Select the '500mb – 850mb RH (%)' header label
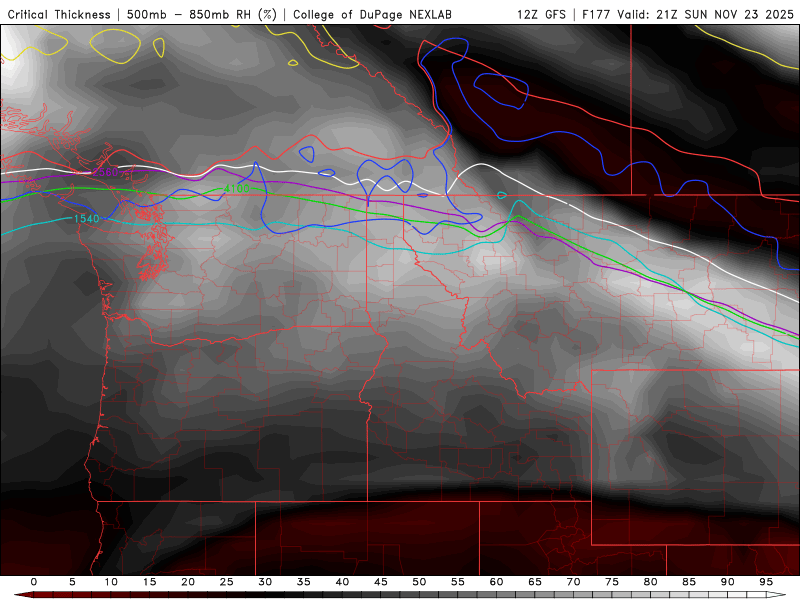 202,15
